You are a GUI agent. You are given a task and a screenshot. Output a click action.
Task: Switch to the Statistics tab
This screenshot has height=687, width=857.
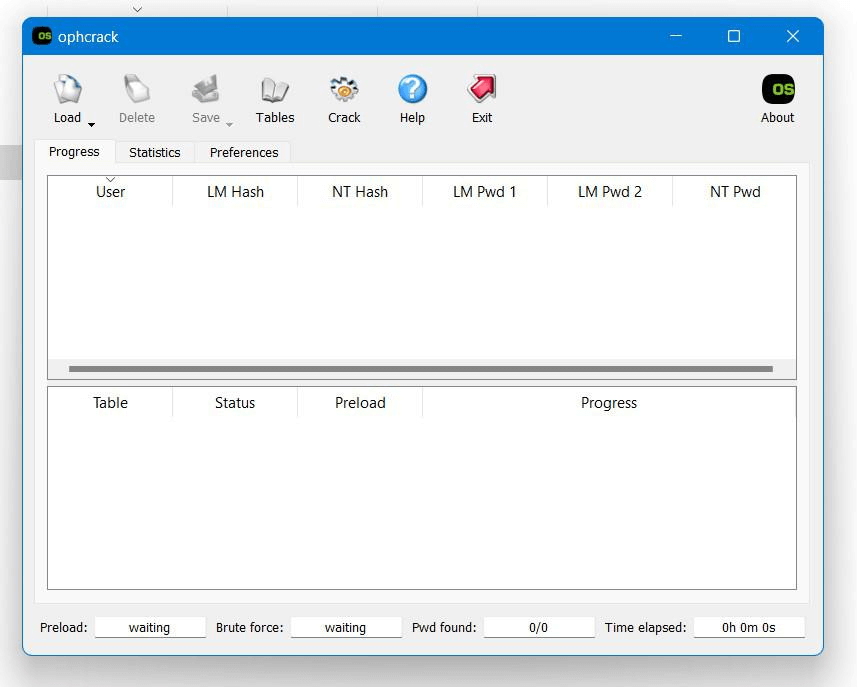point(155,152)
